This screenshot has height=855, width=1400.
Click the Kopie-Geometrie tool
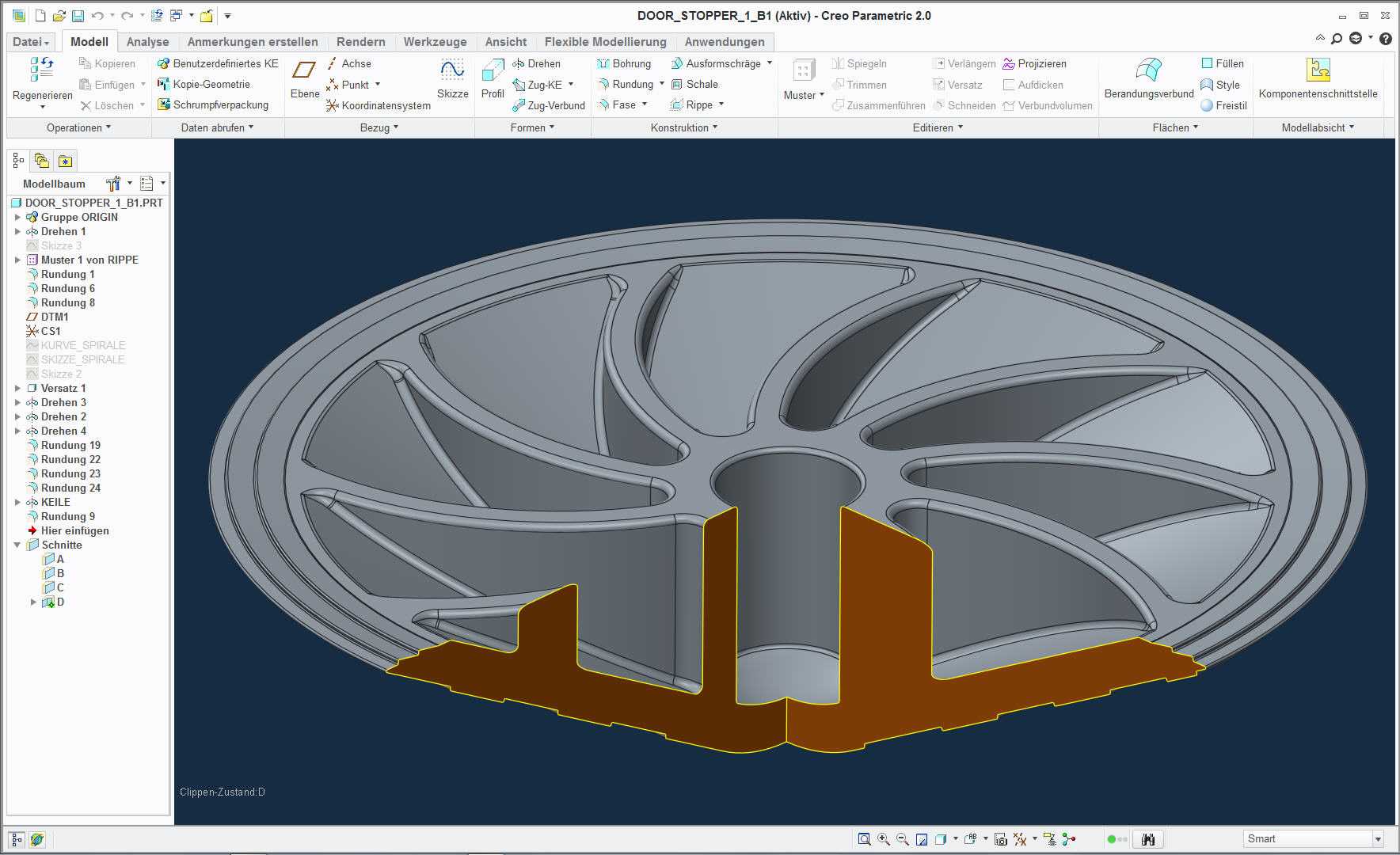(204, 84)
